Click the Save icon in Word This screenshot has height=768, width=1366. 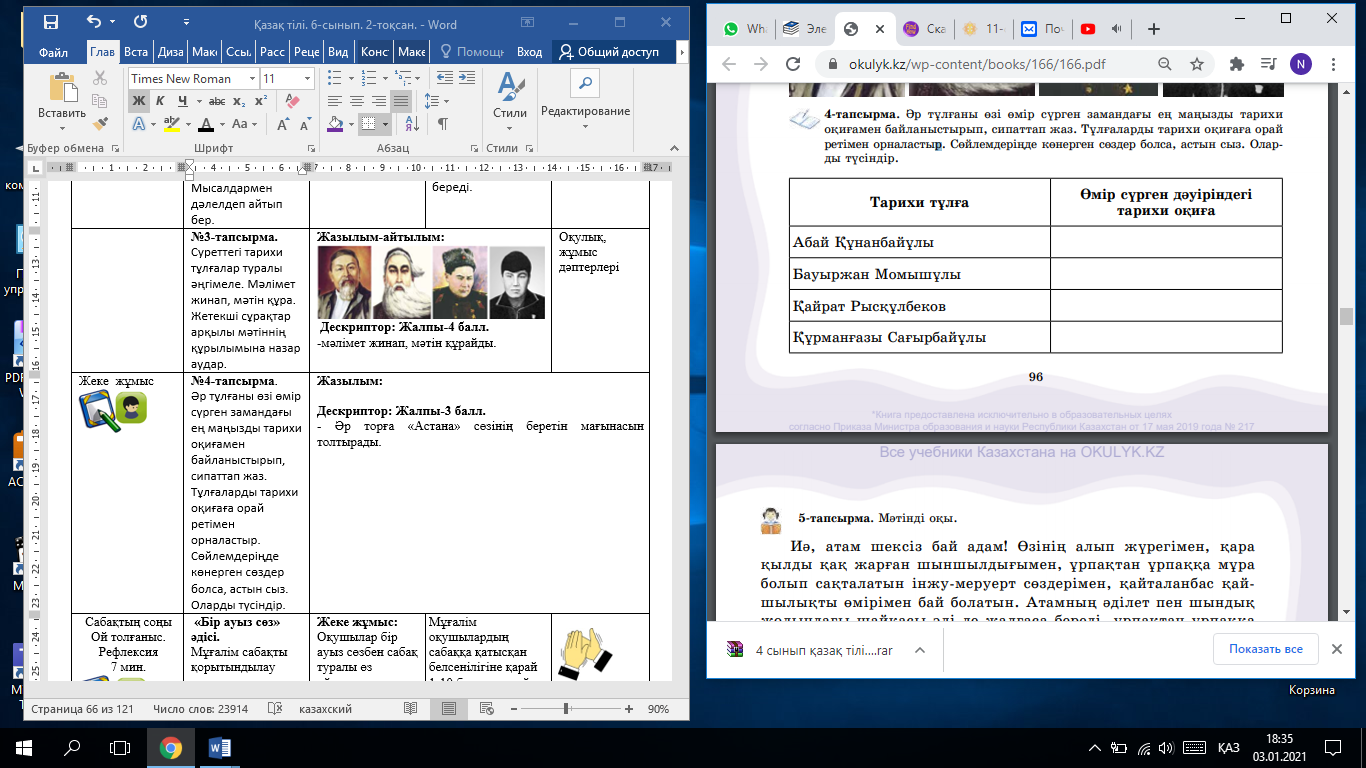point(51,21)
